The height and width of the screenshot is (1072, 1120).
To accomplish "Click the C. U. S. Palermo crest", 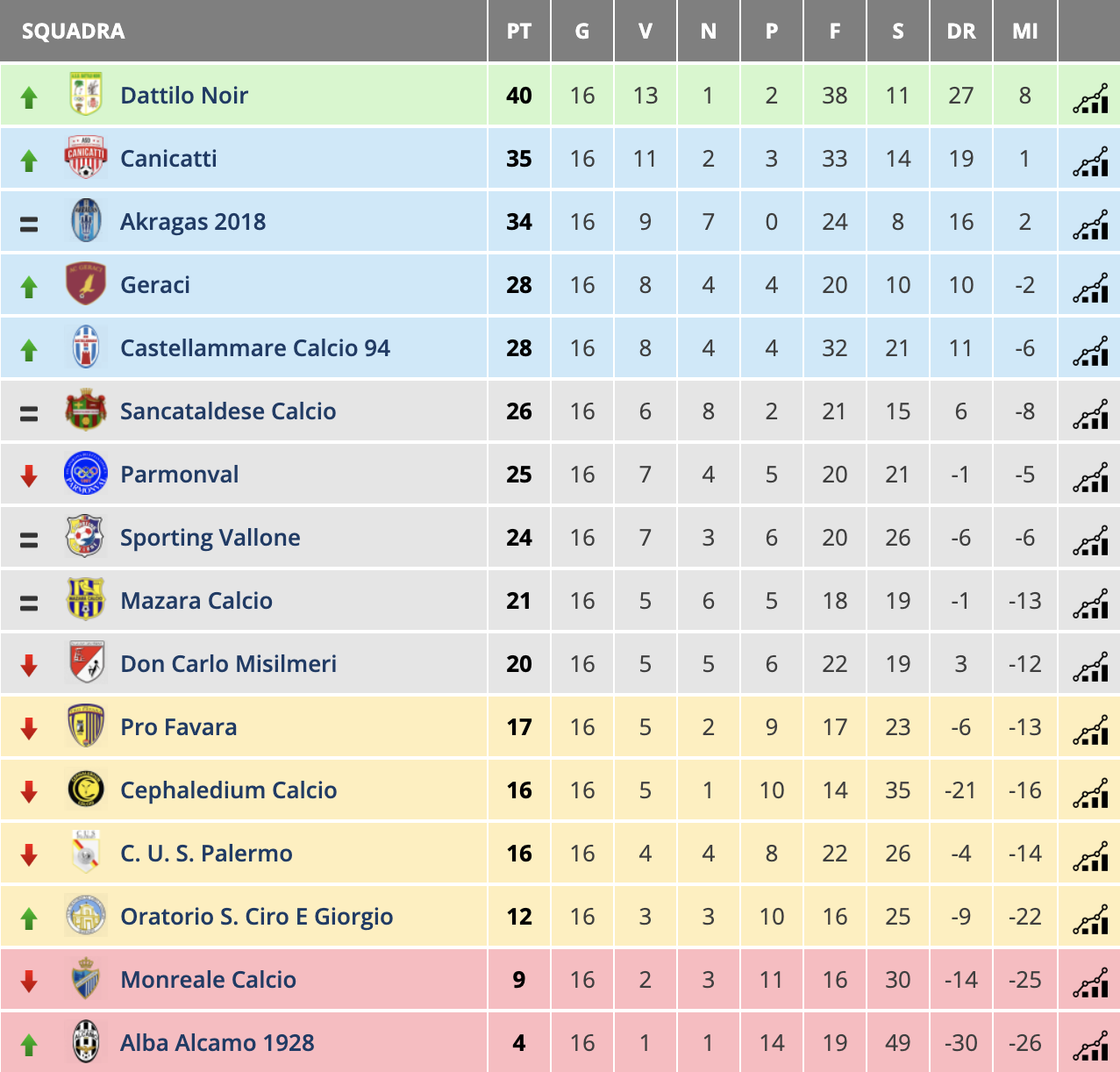I will coord(86,853).
